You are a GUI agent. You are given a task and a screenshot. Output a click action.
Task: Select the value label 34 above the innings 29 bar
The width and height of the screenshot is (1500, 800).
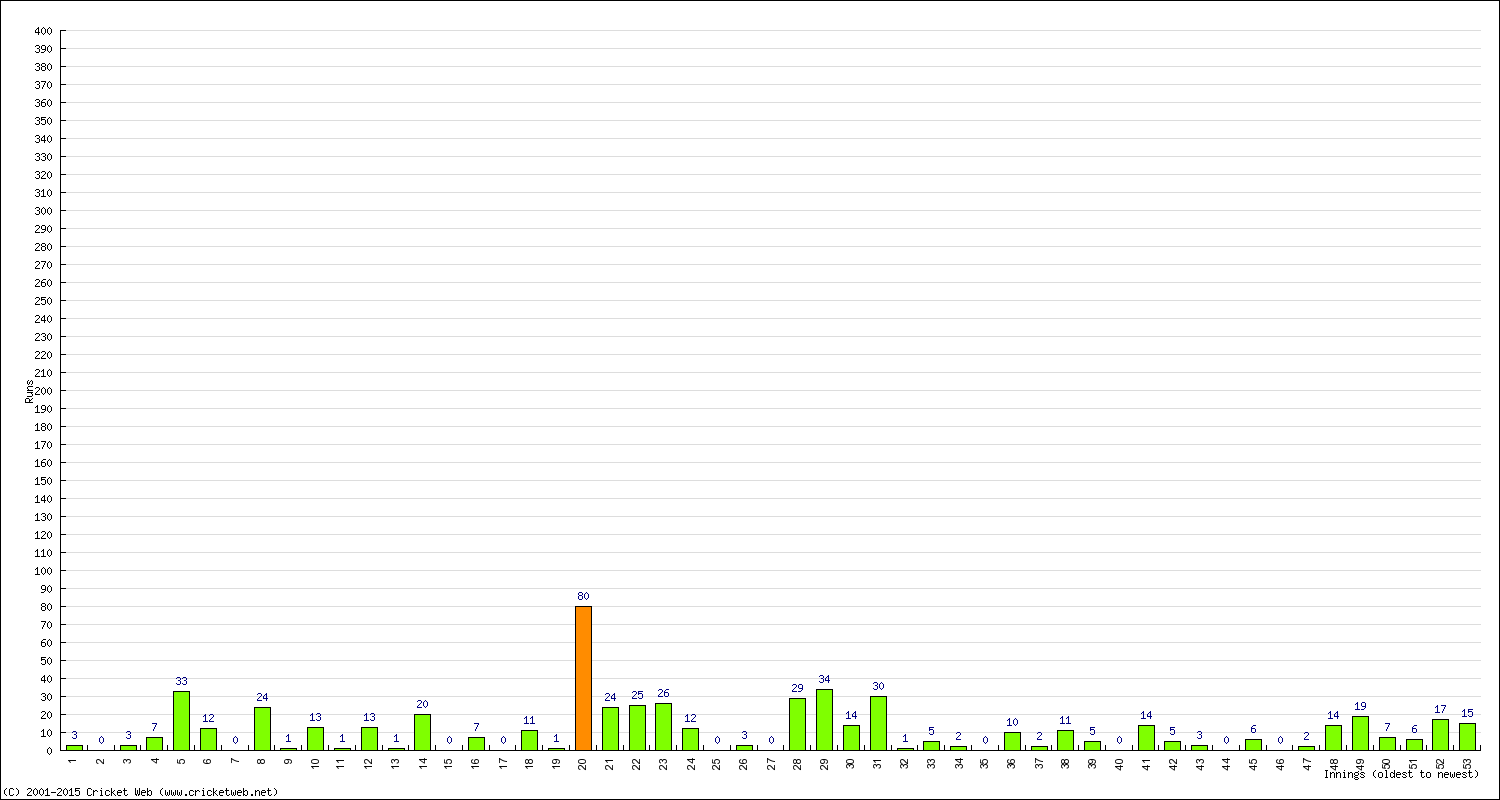824,679
